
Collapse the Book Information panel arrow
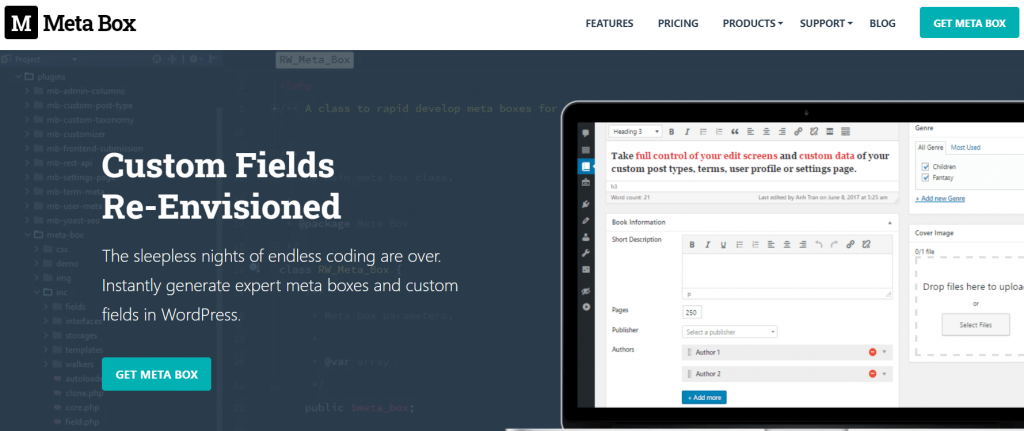[889, 223]
